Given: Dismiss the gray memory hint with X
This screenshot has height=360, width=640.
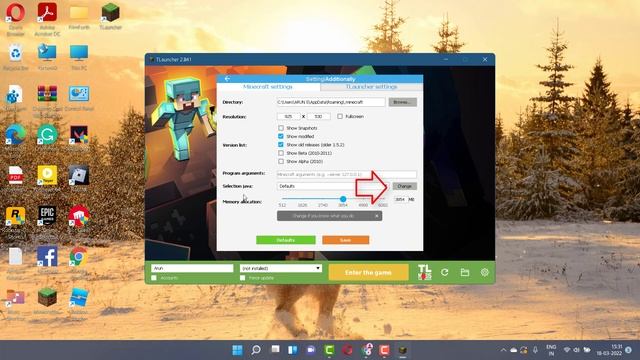Looking at the screenshot, I should click(376, 216).
